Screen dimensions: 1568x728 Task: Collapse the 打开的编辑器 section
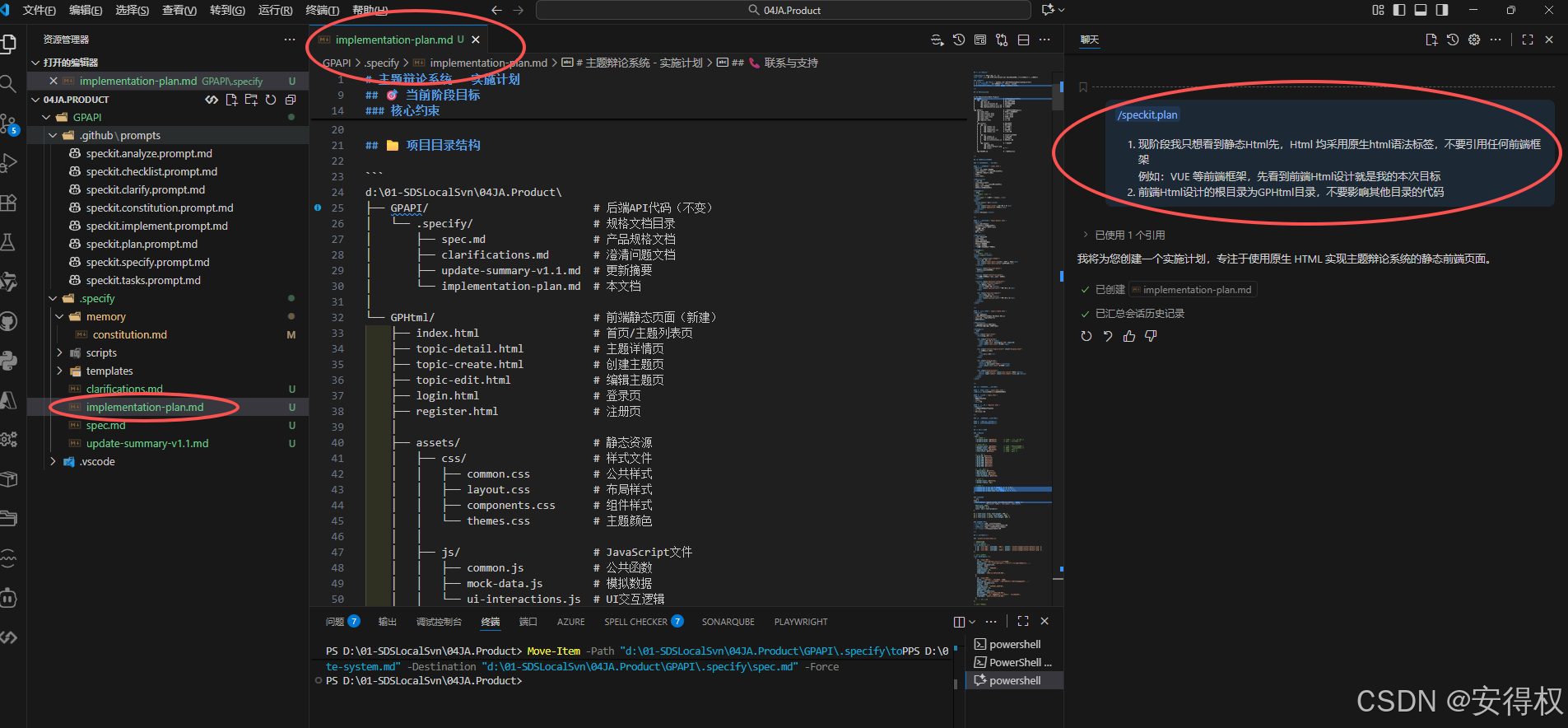(x=35, y=63)
